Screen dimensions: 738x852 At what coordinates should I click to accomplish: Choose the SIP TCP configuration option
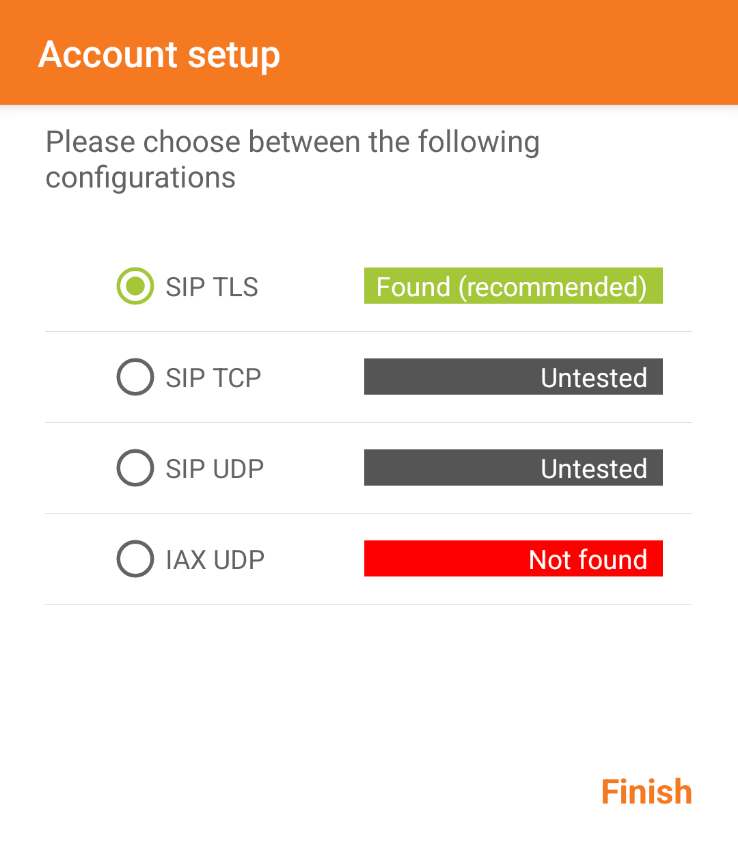[134, 377]
